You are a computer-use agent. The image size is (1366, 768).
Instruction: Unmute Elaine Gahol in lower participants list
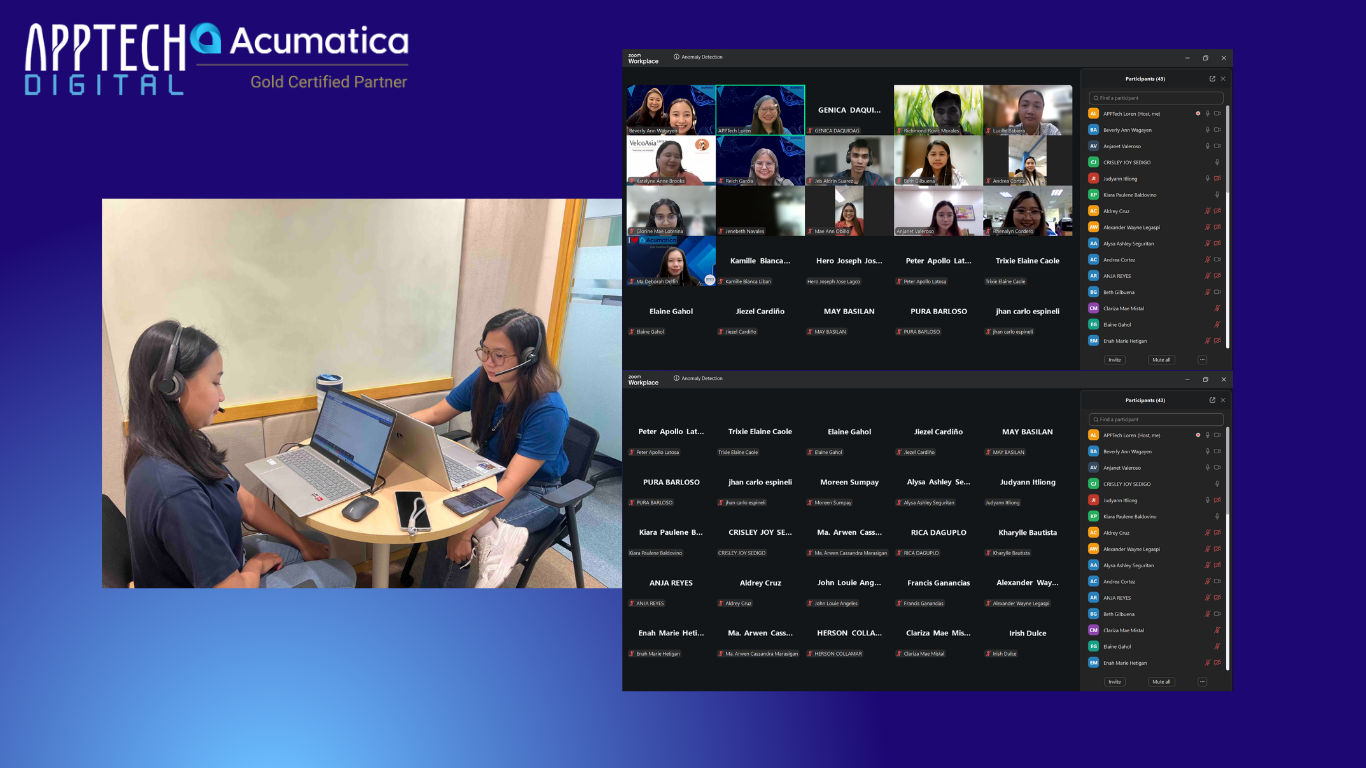[1217, 646]
